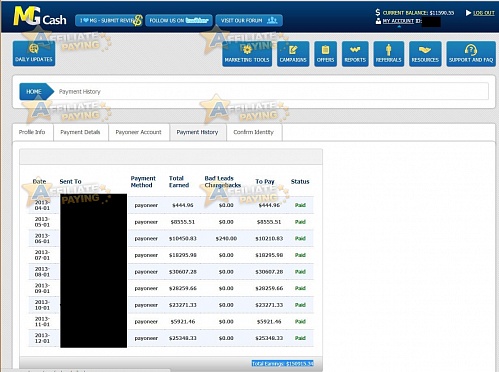
Task: Switch to the Profile Info tab
Action: 32,132
